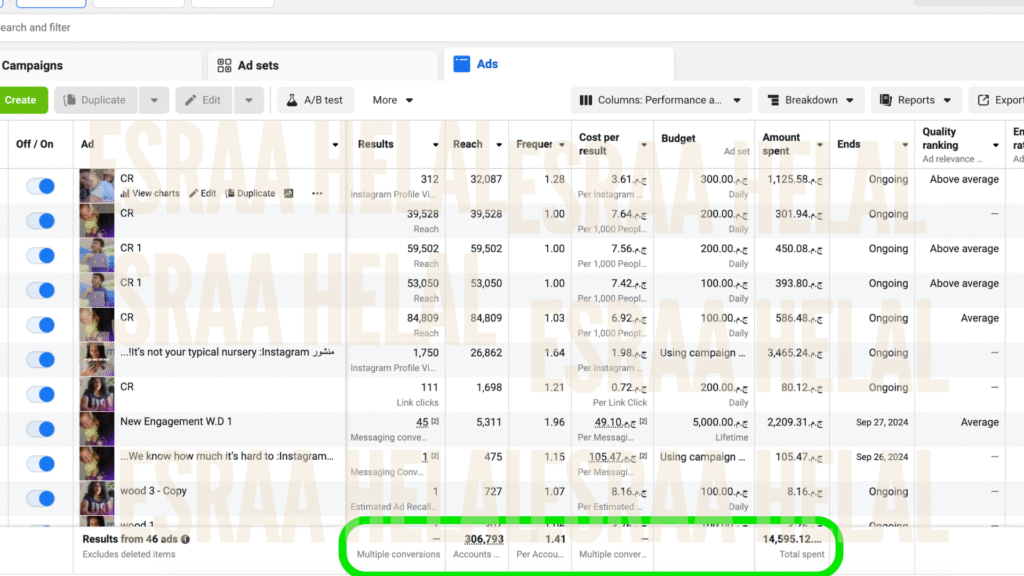1024x576 pixels.
Task: Open the Reports menu
Action: click(x=916, y=100)
